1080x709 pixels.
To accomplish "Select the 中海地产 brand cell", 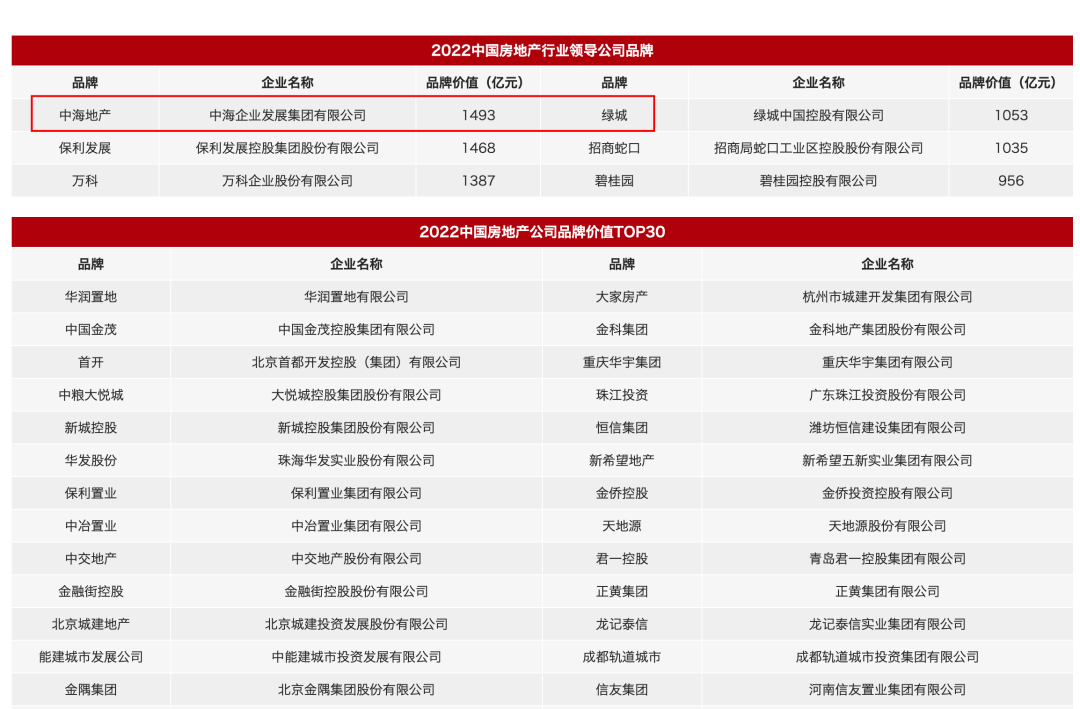I will (85, 115).
